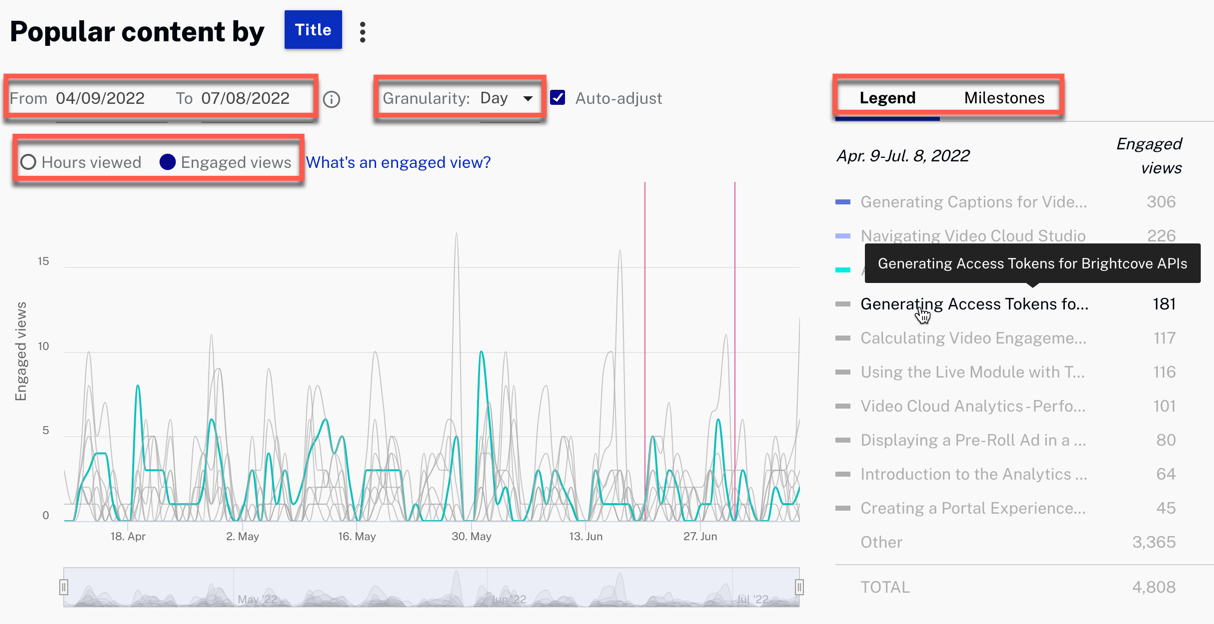Image resolution: width=1214 pixels, height=624 pixels.
Task: Click the date range info icon
Action: (x=332, y=99)
